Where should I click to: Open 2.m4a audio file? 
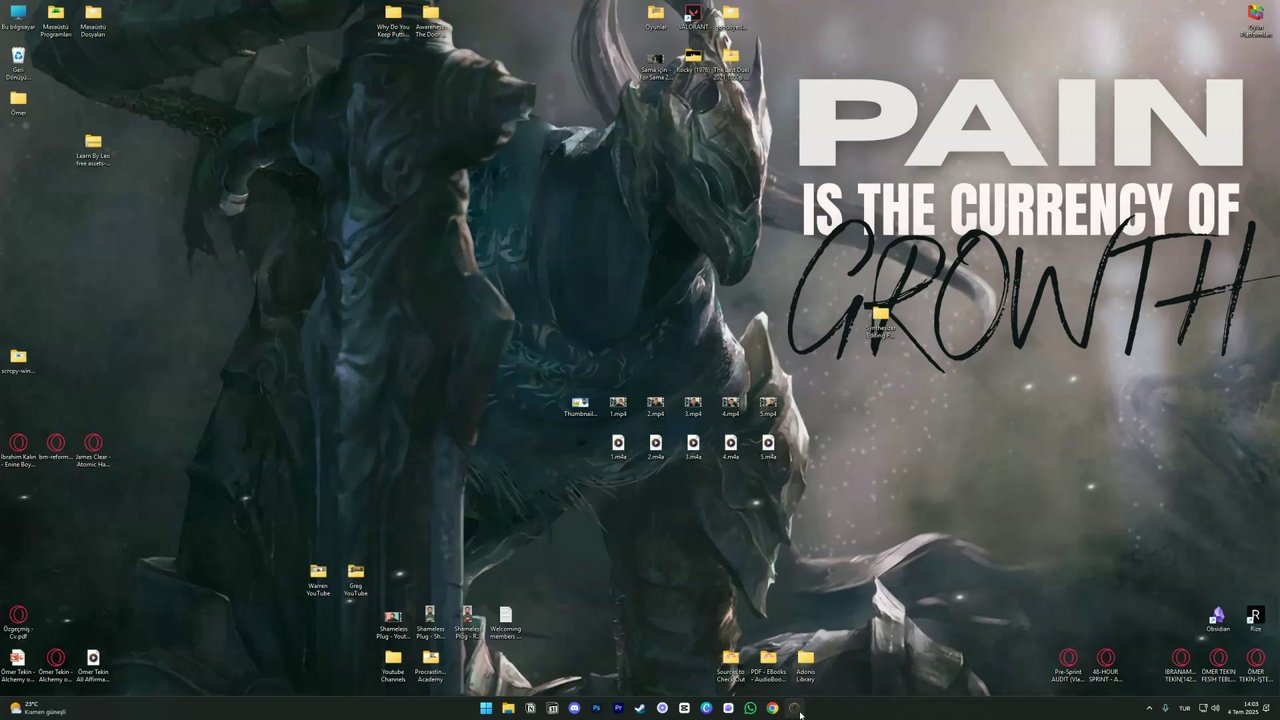tap(656, 447)
